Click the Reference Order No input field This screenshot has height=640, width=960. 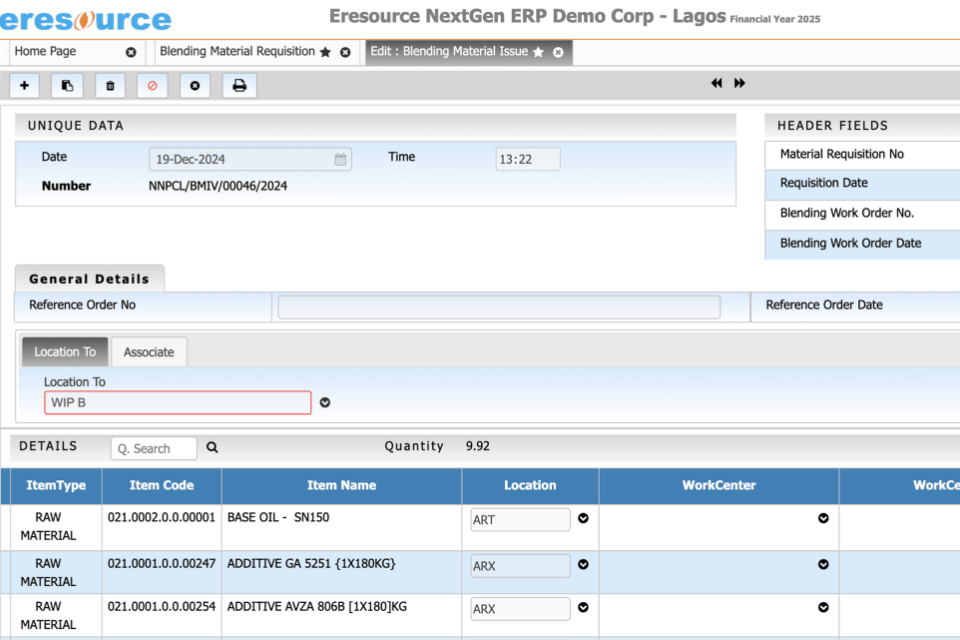[499, 307]
